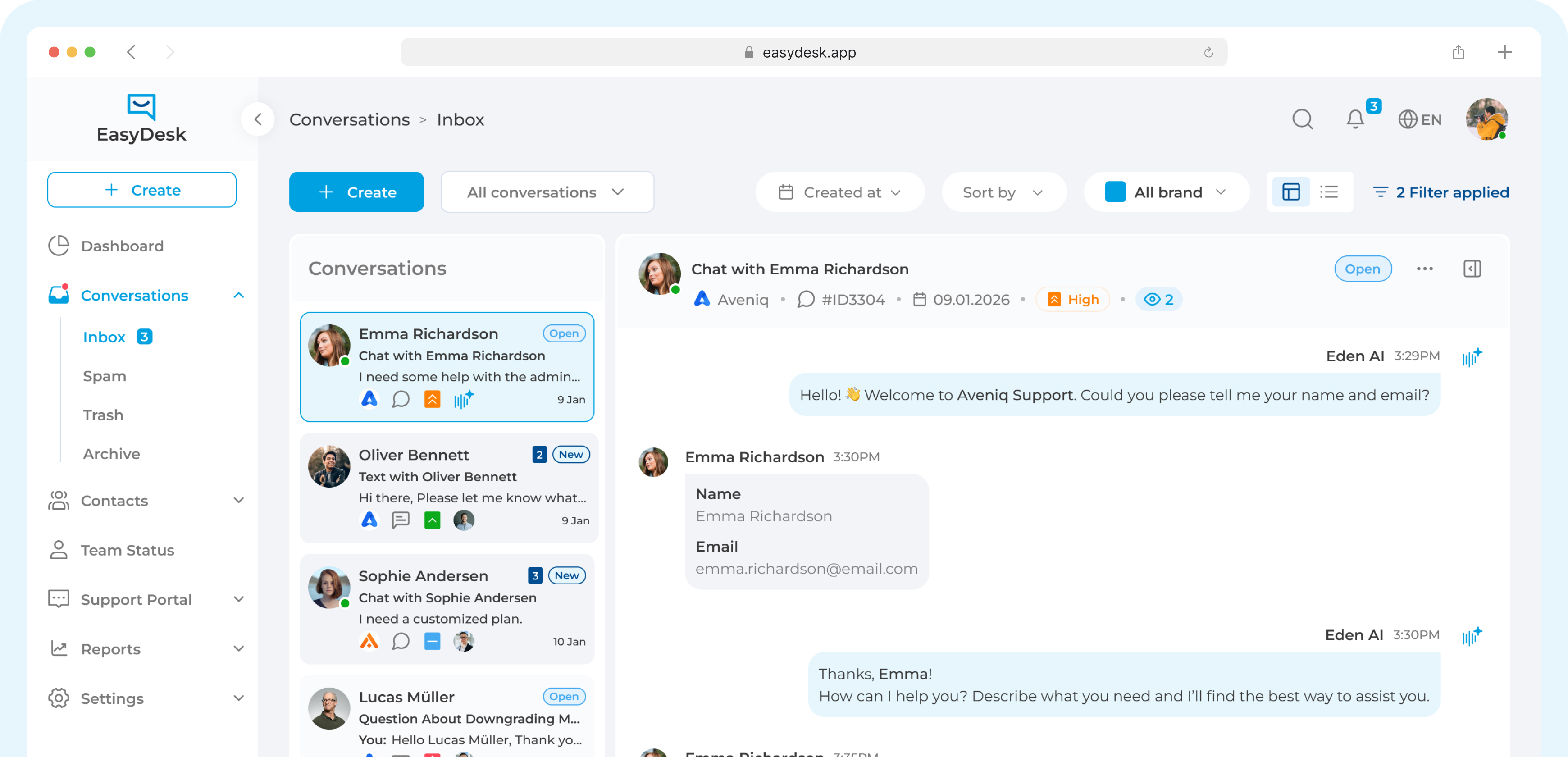
Task: Open the Created at date dropdown
Action: click(839, 192)
